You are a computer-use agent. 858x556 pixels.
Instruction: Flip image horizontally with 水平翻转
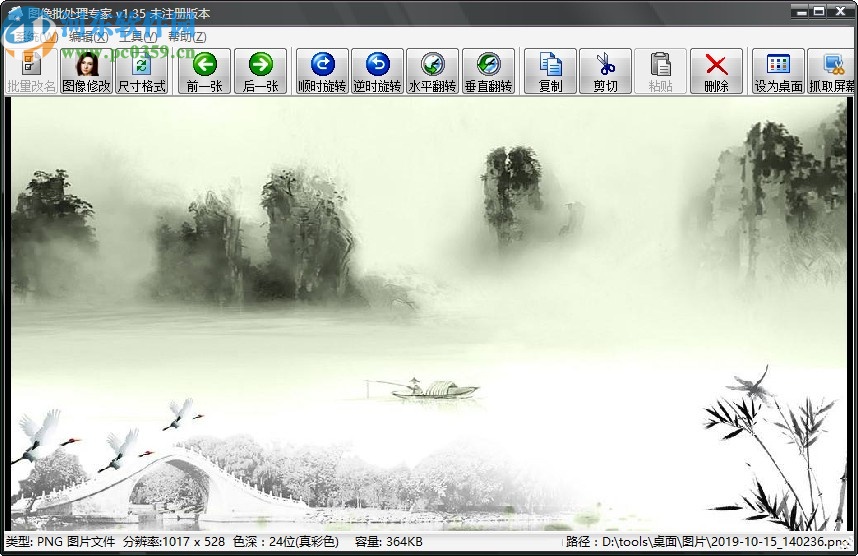(x=433, y=71)
